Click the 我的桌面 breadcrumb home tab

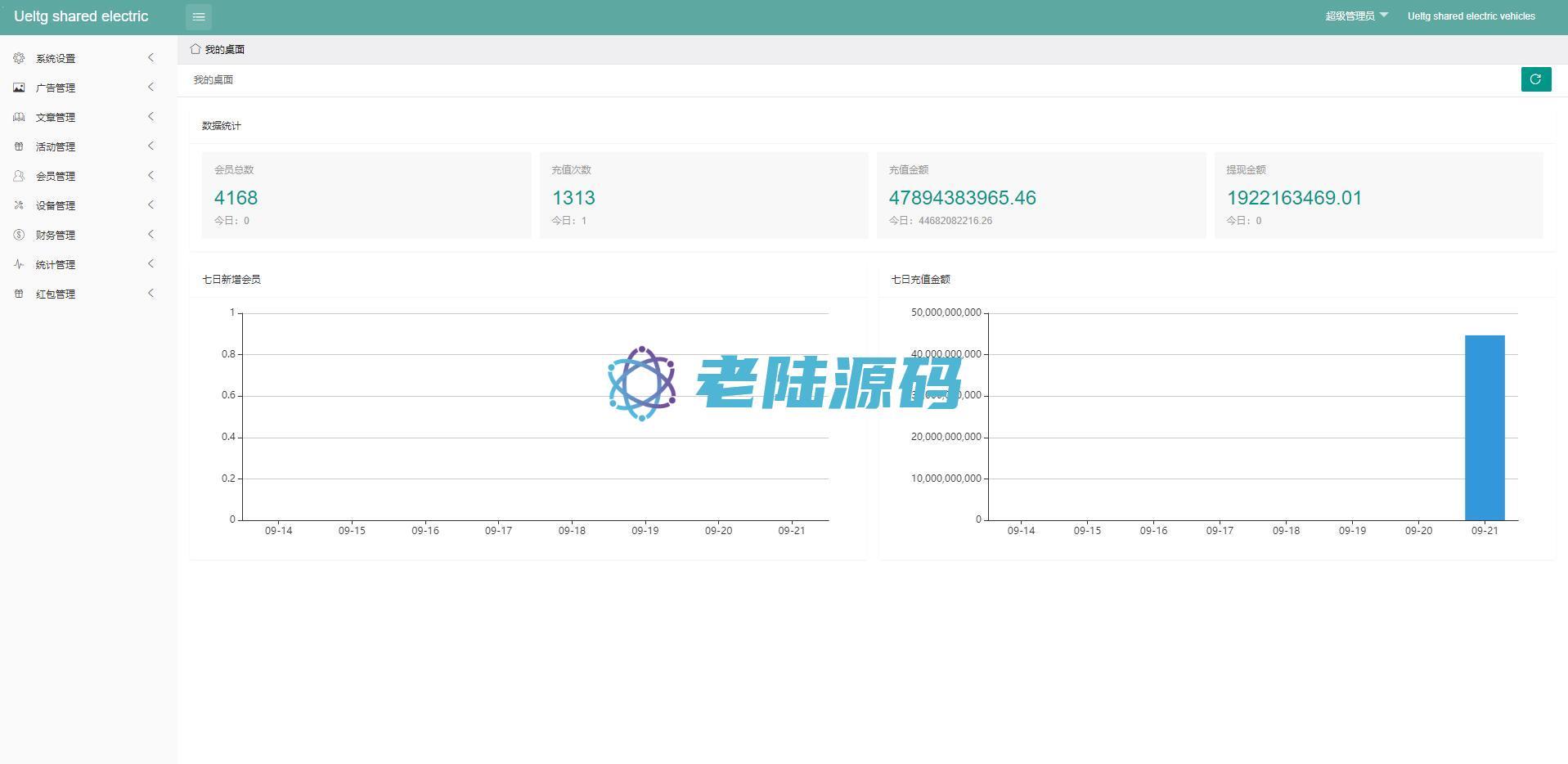pos(218,49)
